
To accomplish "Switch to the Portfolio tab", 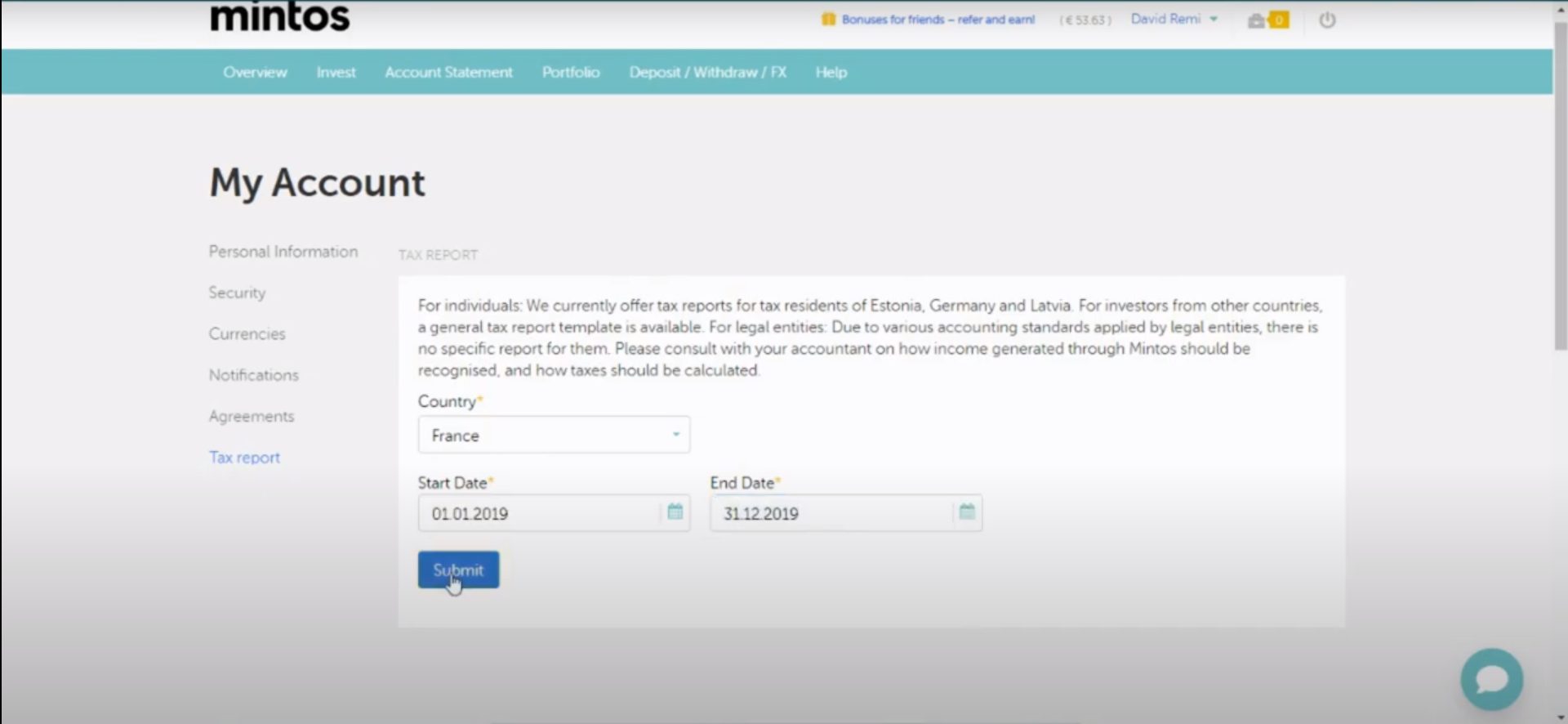I will (571, 72).
